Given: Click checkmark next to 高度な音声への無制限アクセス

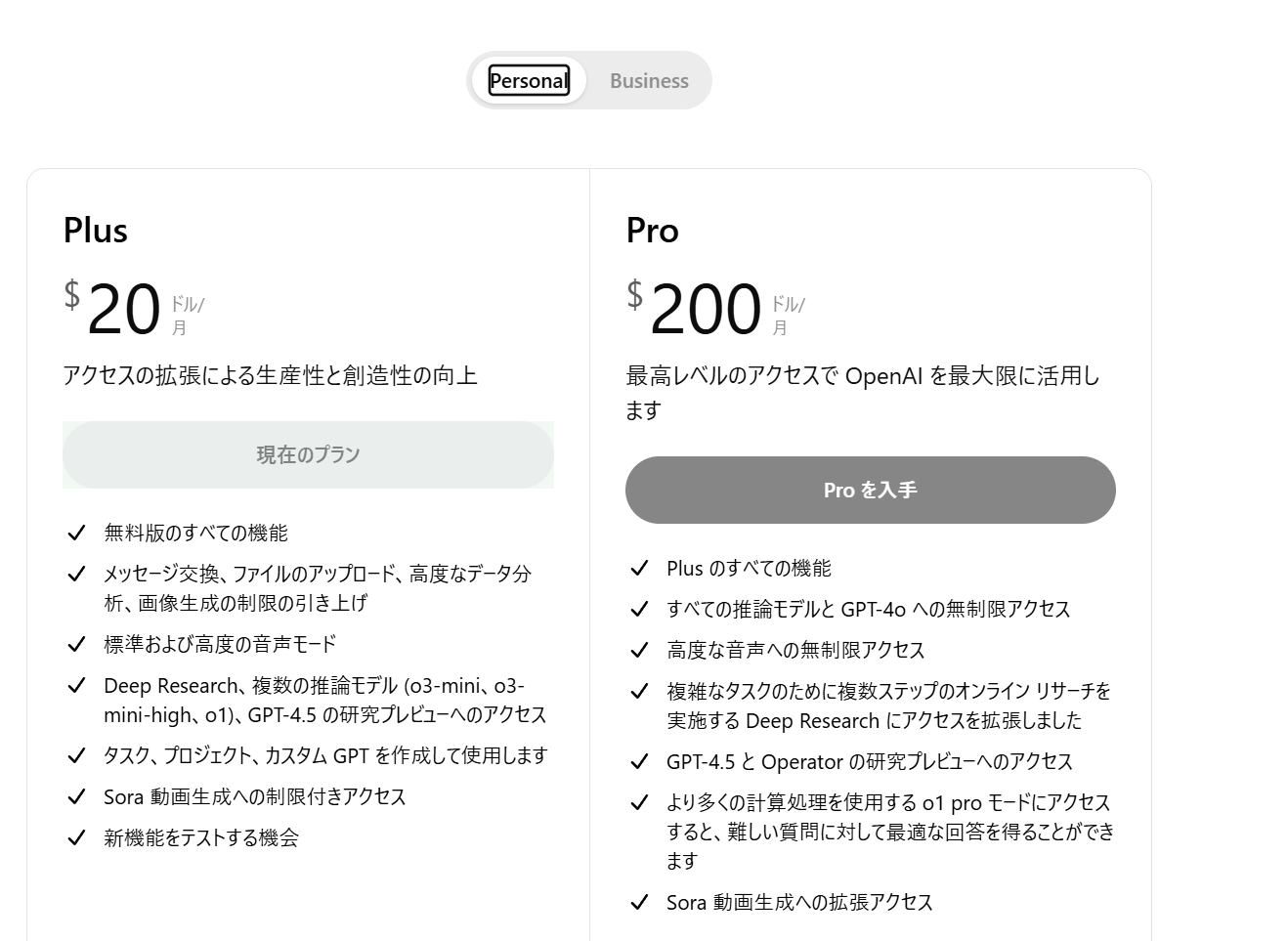Looking at the screenshot, I should 639,650.
